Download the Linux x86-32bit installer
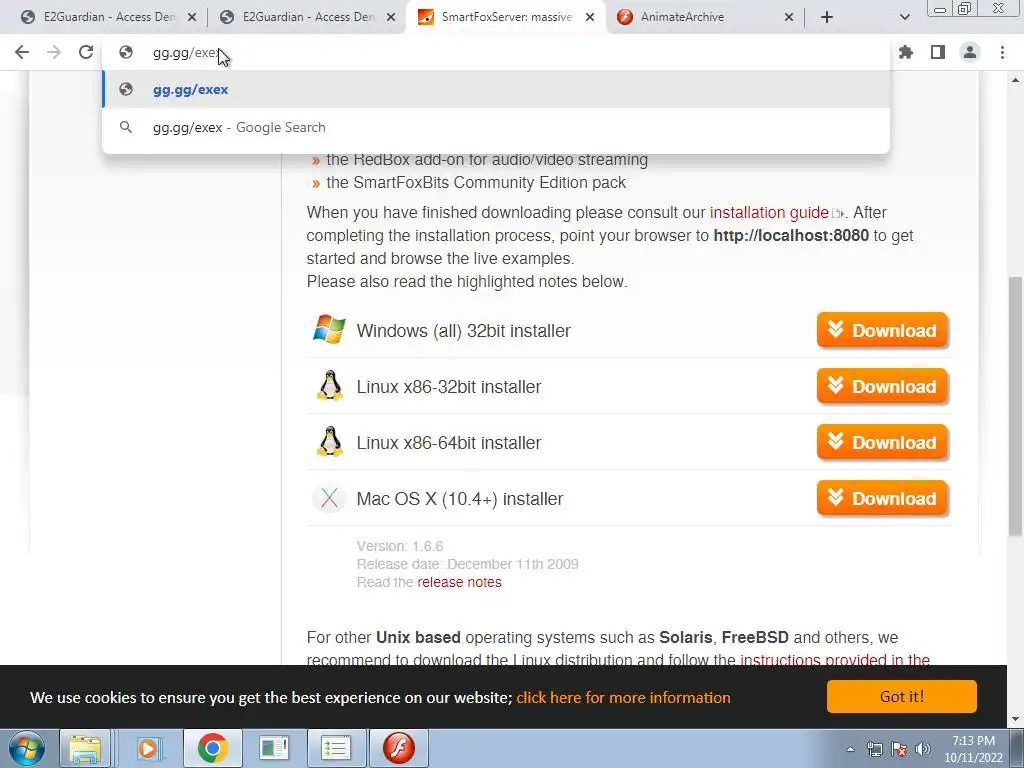Screen dimensions: 1024x768 coord(882,387)
